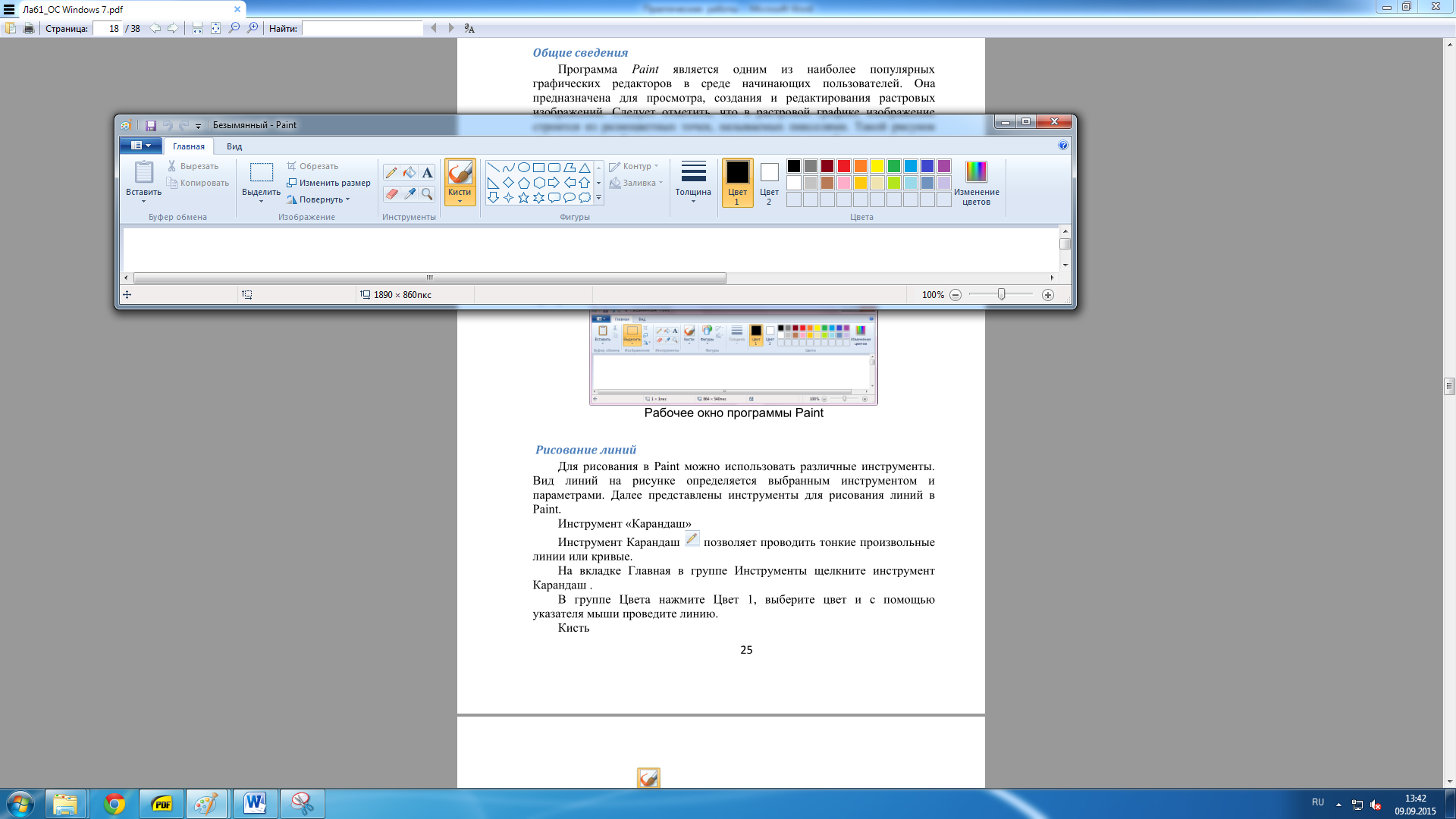
Task: Choose the curve shape
Action: (508, 168)
